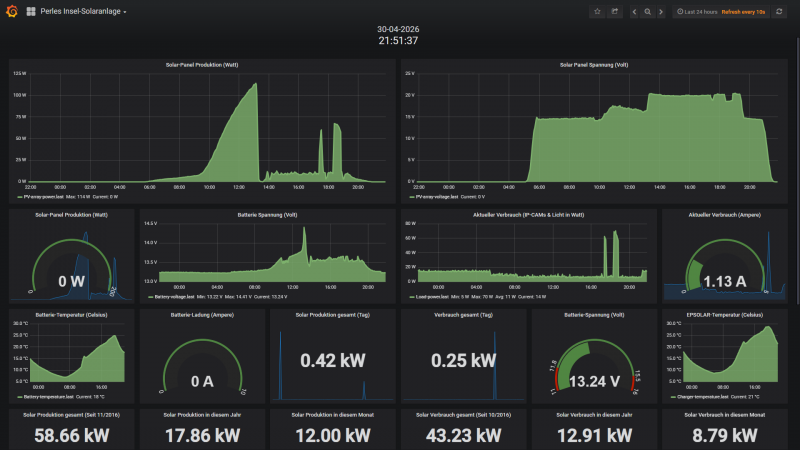Click the Refresh every 10s label
Image resolution: width=800 pixels, height=450 pixels.
743,12
